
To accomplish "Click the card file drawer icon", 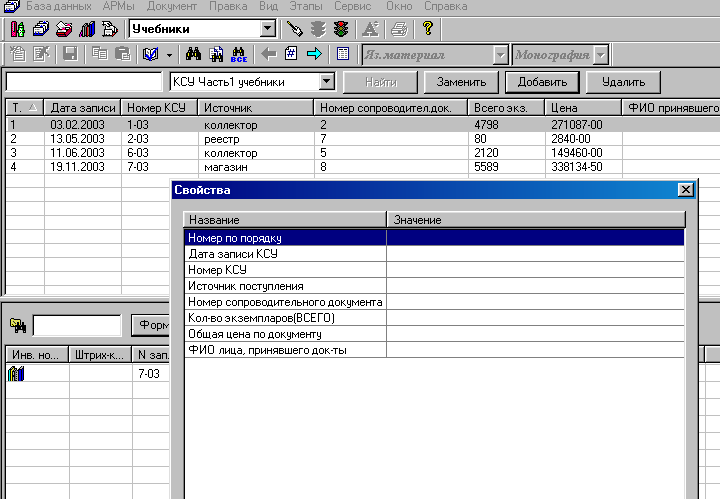I will 41,29.
